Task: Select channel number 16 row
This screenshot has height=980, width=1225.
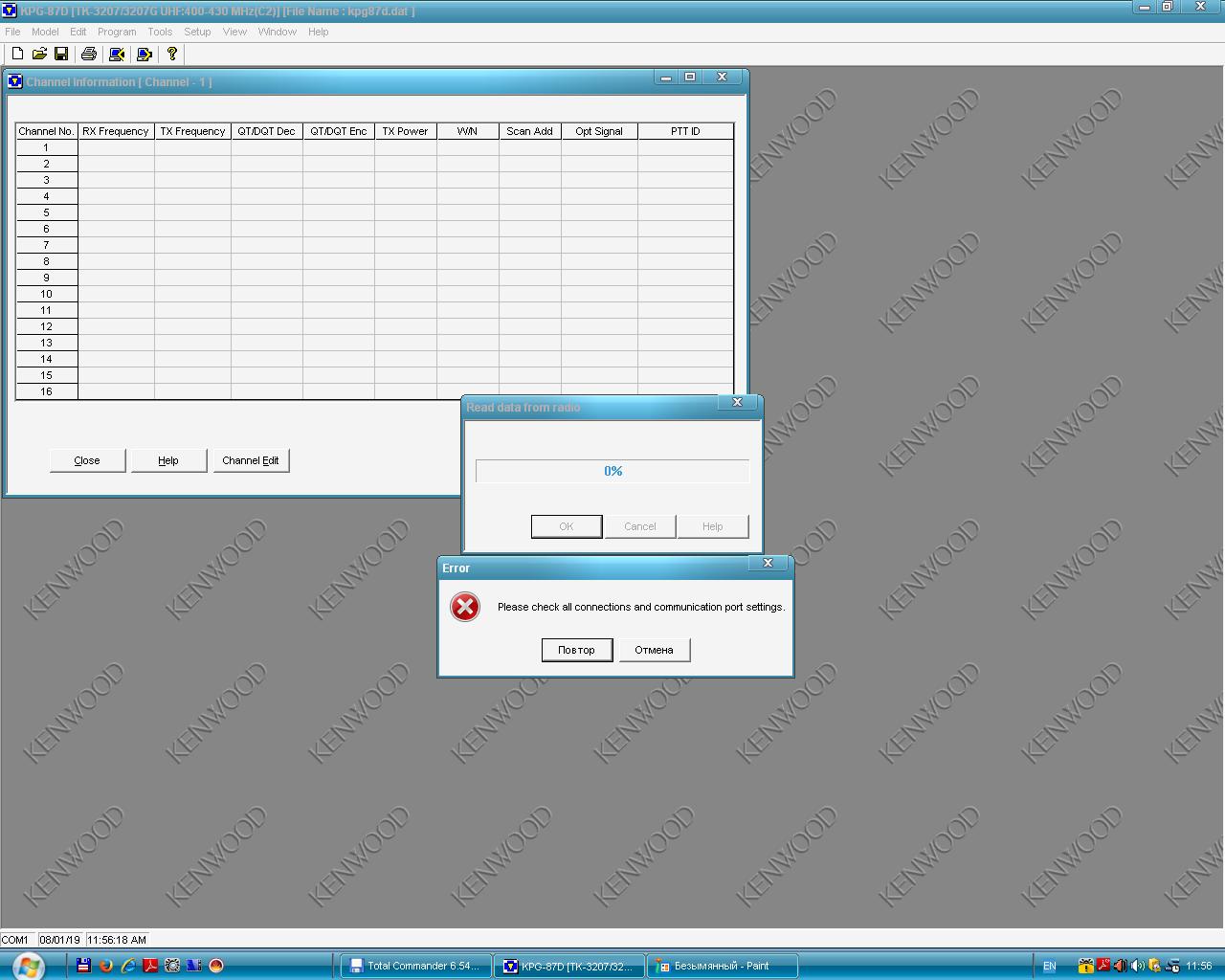Action: click(x=46, y=391)
